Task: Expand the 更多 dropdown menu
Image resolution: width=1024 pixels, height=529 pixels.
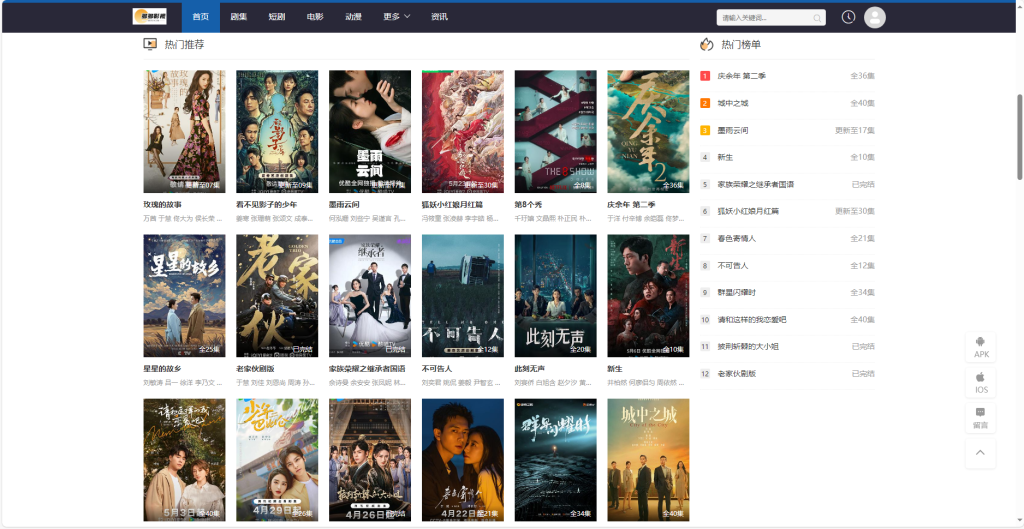Action: tap(397, 17)
